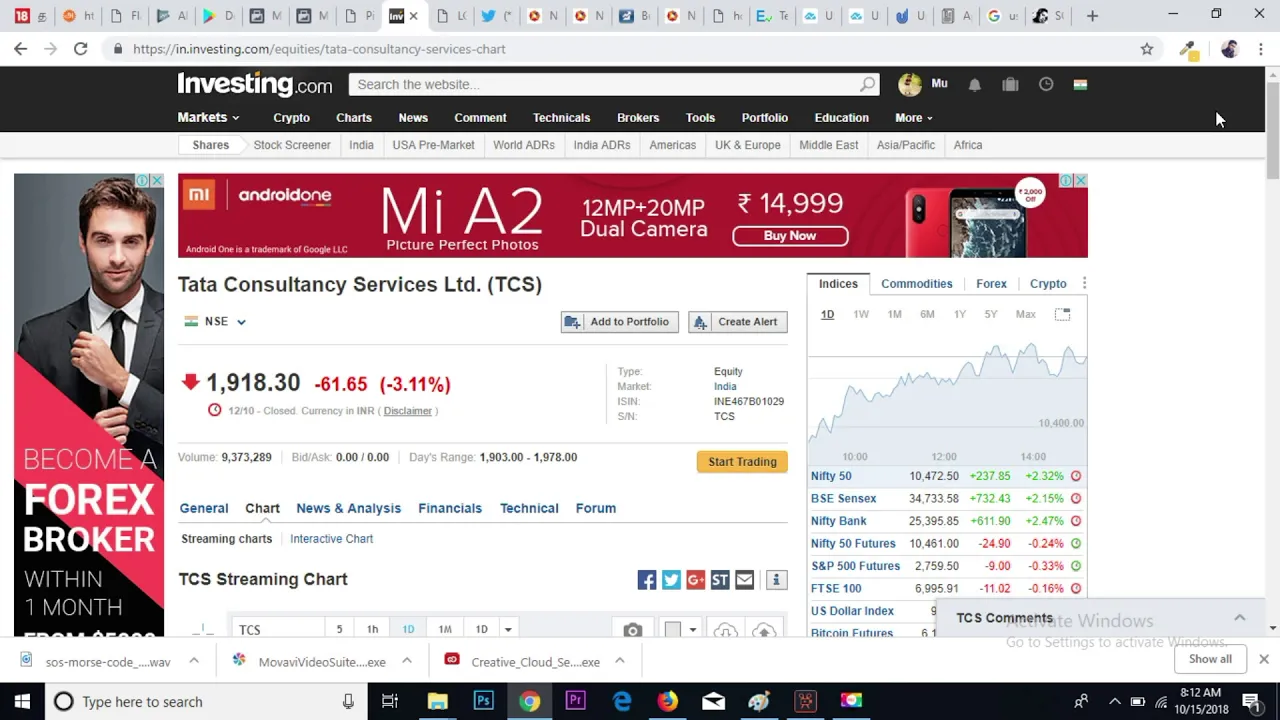Open the portfolio briefcase icon in header
The width and height of the screenshot is (1280, 720).
[1010, 85]
